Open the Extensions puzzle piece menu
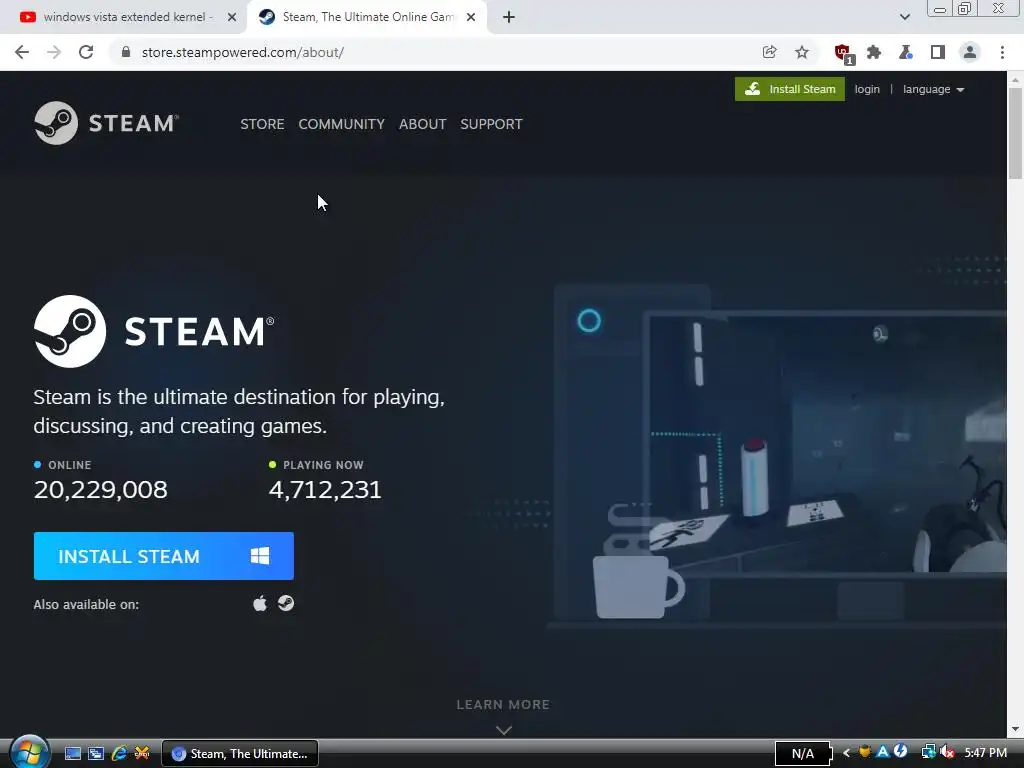Screen dimensions: 1024x768 pos(874,52)
